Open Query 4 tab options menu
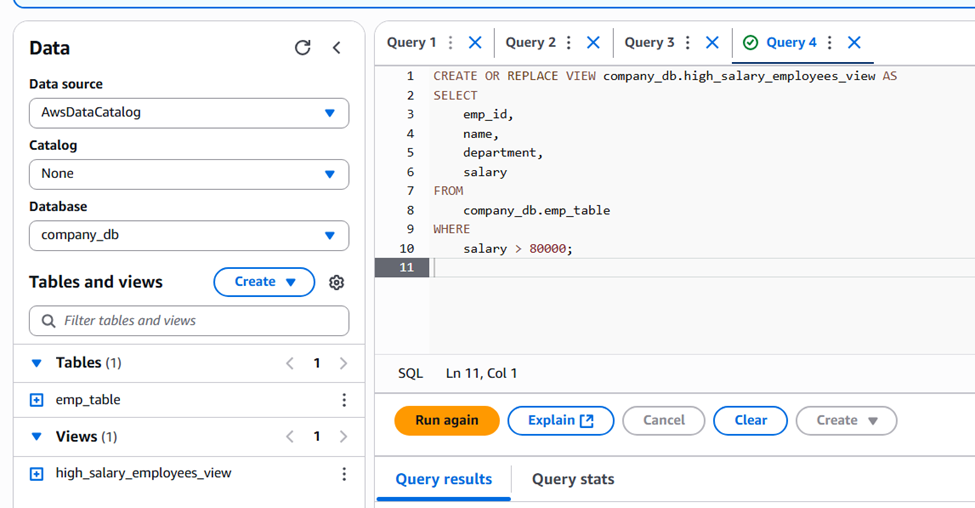The image size is (975, 508). point(829,42)
